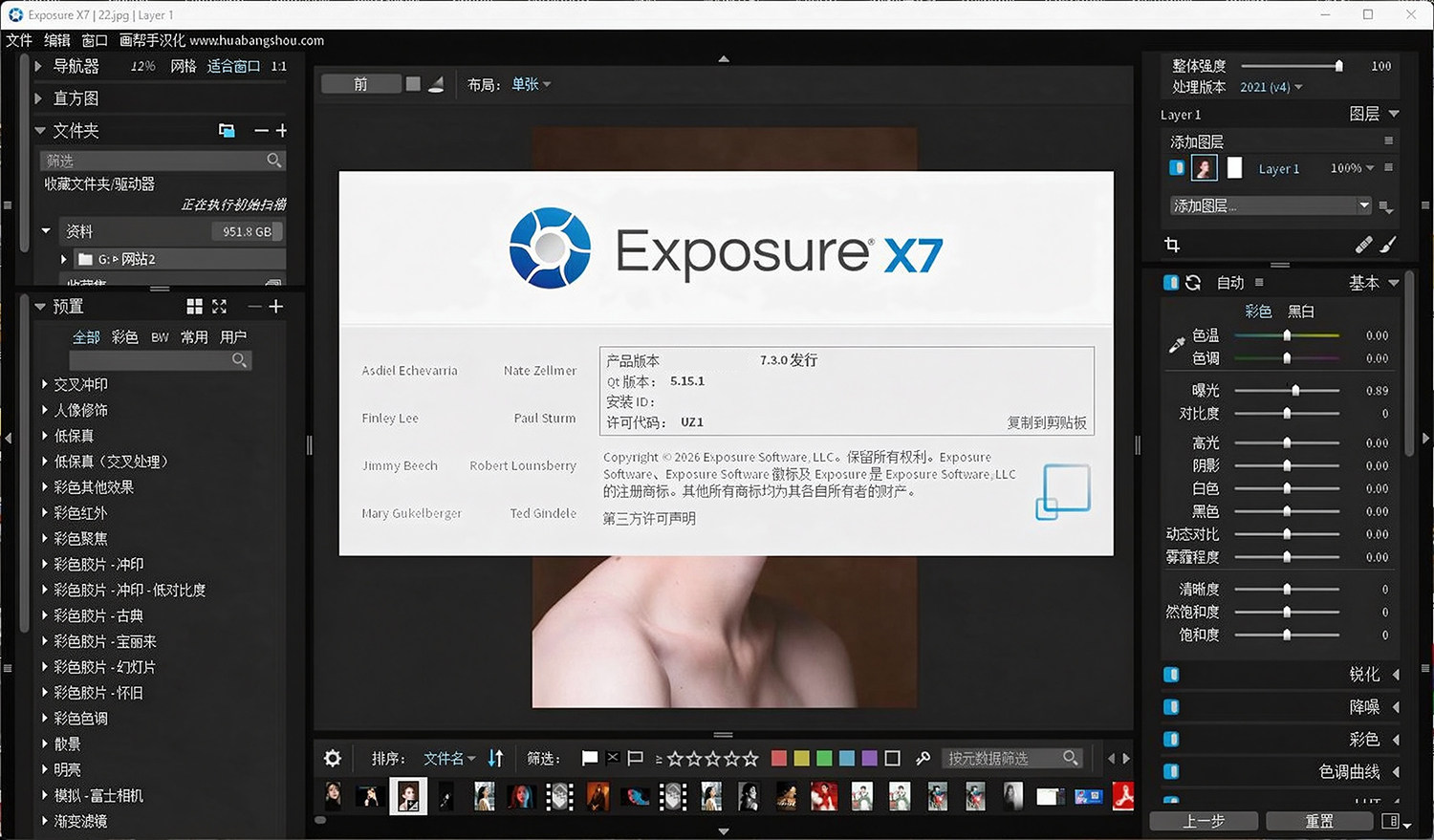Open the 编辑 menu
Screen dimensions: 1434x840
tap(57, 40)
